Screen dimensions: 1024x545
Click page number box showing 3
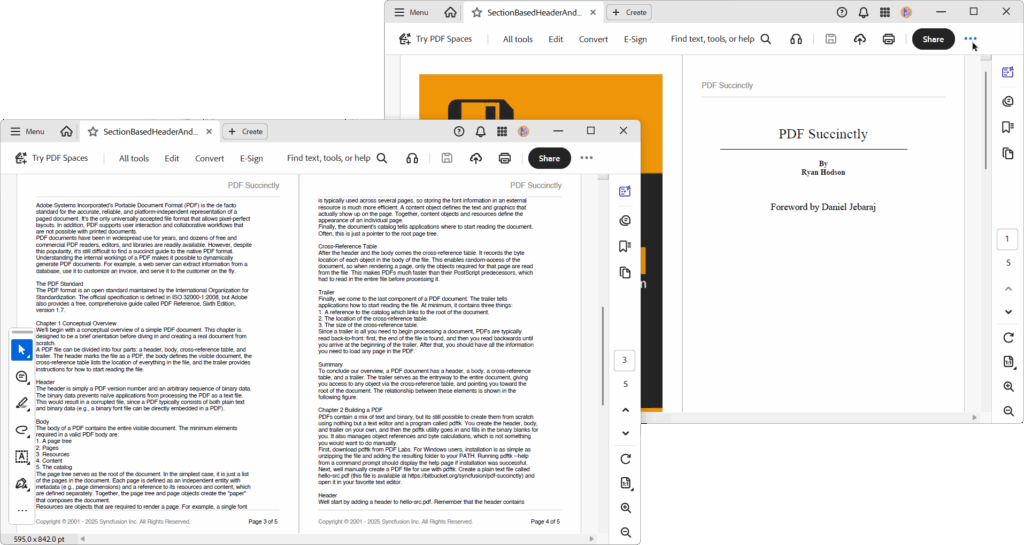tap(624, 360)
